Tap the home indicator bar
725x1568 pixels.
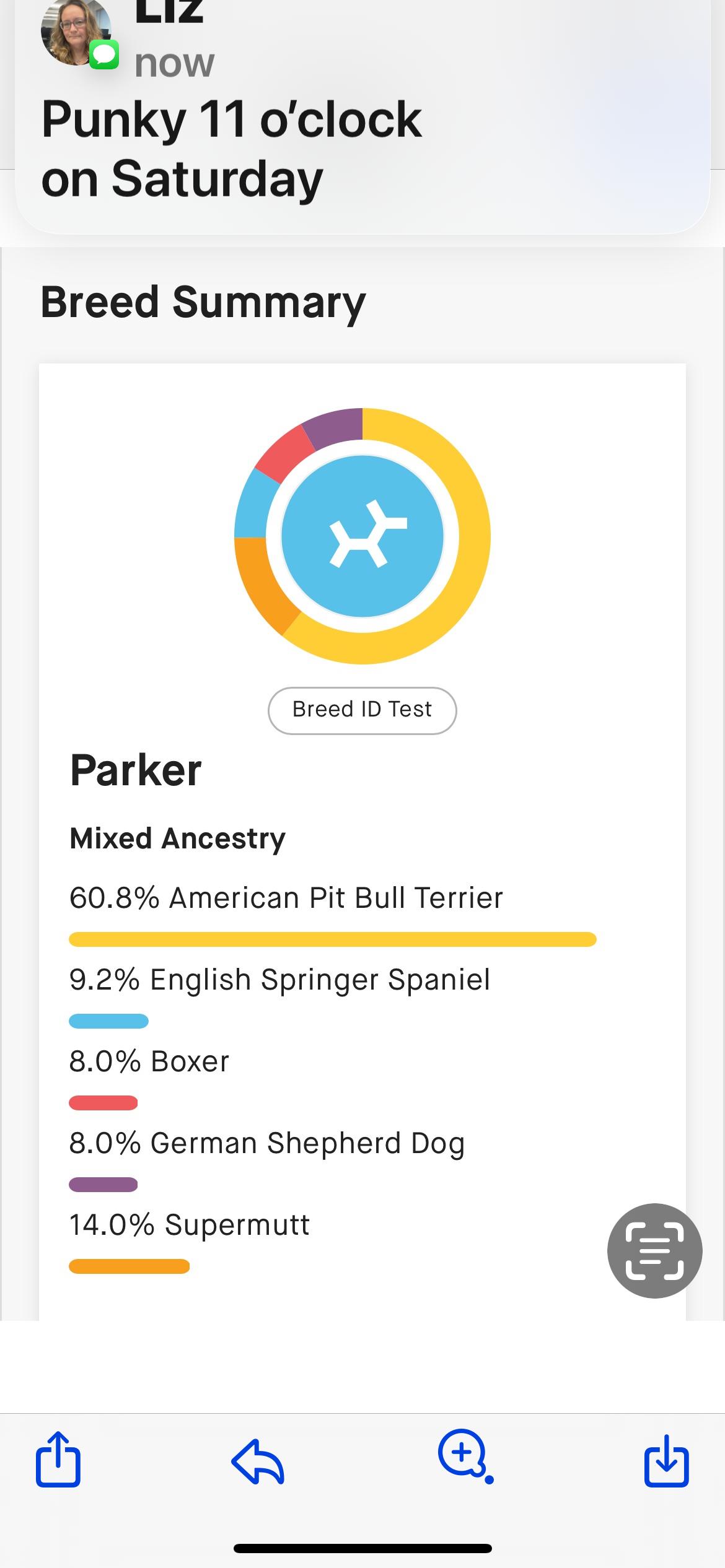click(362, 1548)
